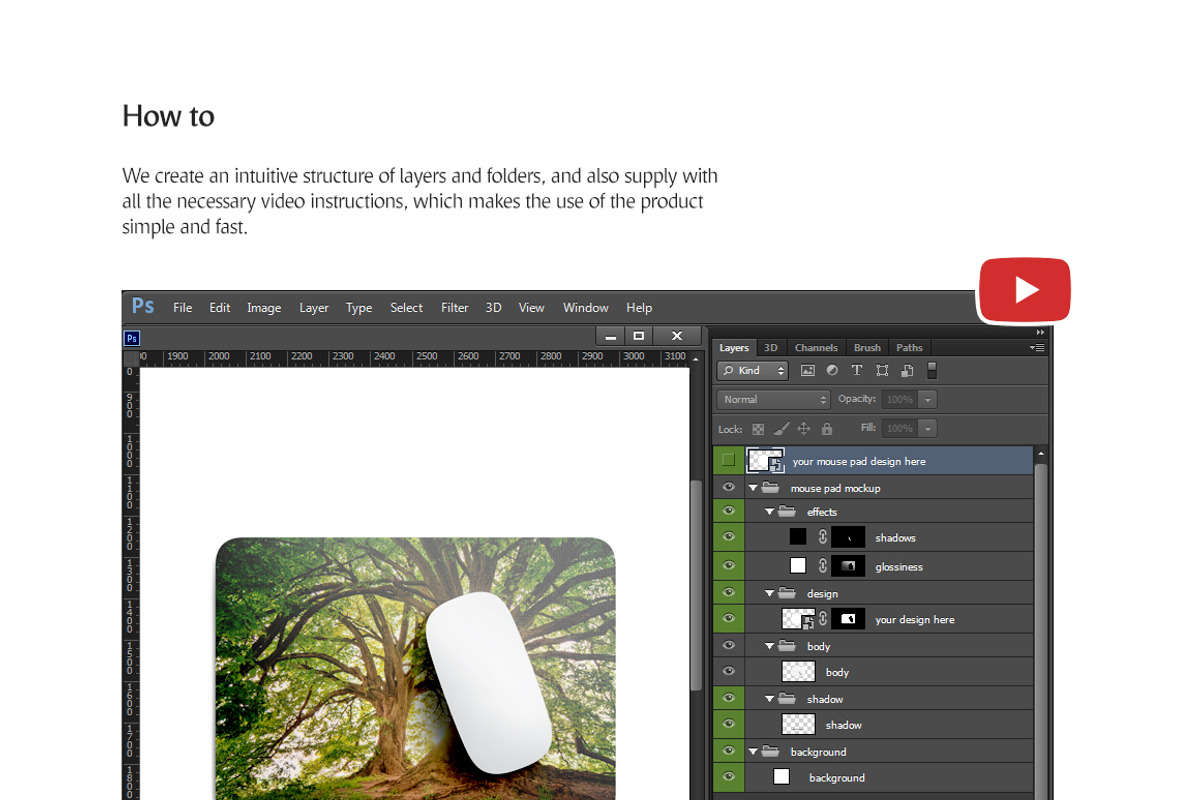Filter layers by smart objects
This screenshot has width=1200, height=800.
pyautogui.click(x=907, y=371)
